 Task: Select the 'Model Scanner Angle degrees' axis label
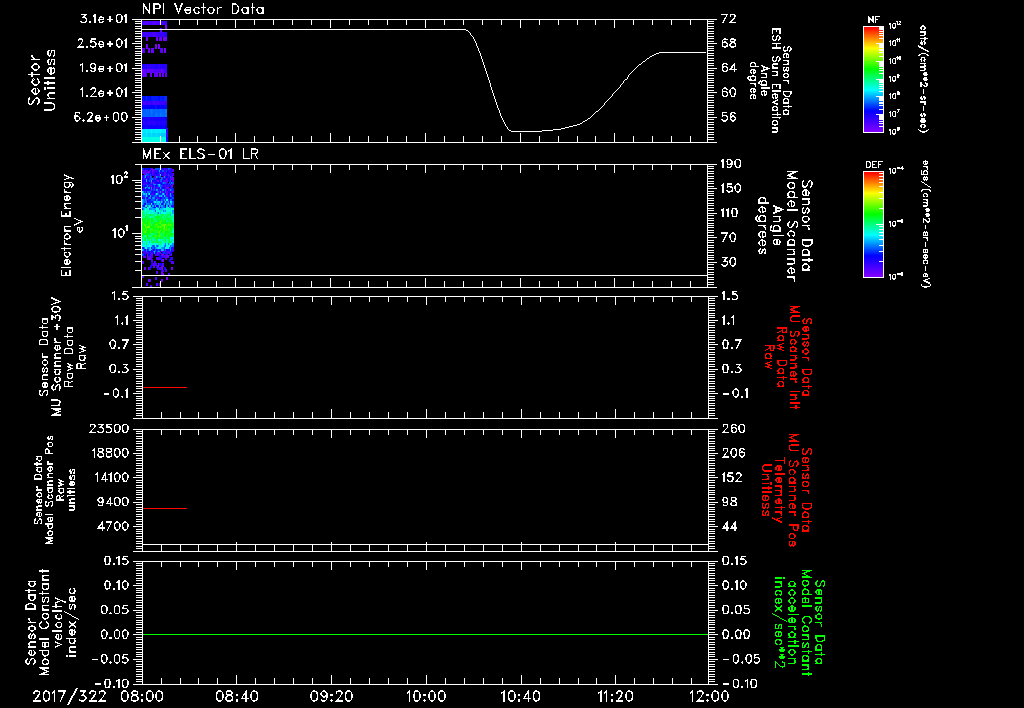pos(784,226)
